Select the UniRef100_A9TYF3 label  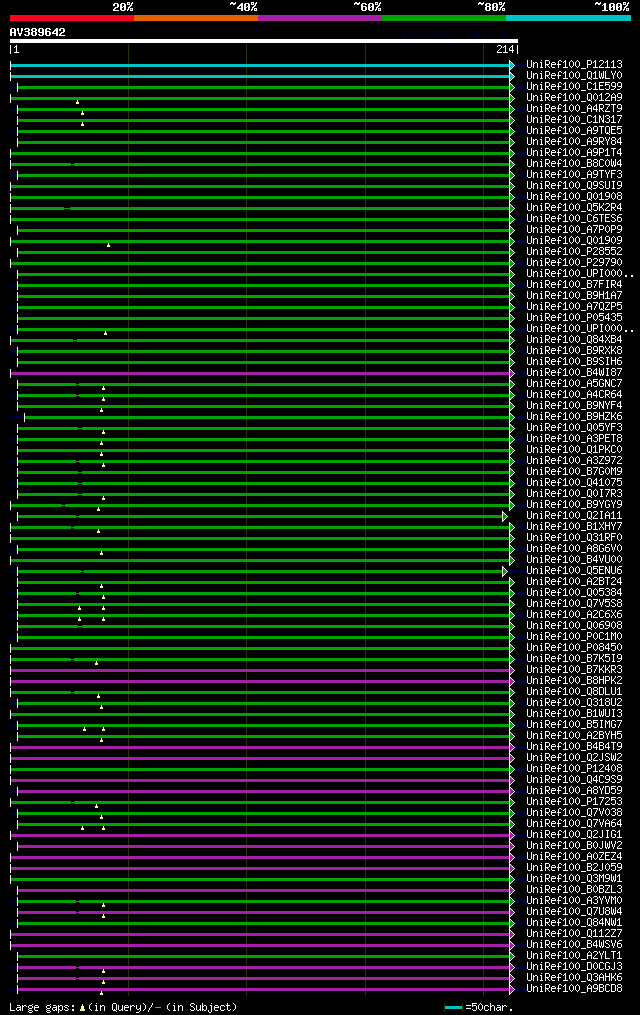click(574, 175)
